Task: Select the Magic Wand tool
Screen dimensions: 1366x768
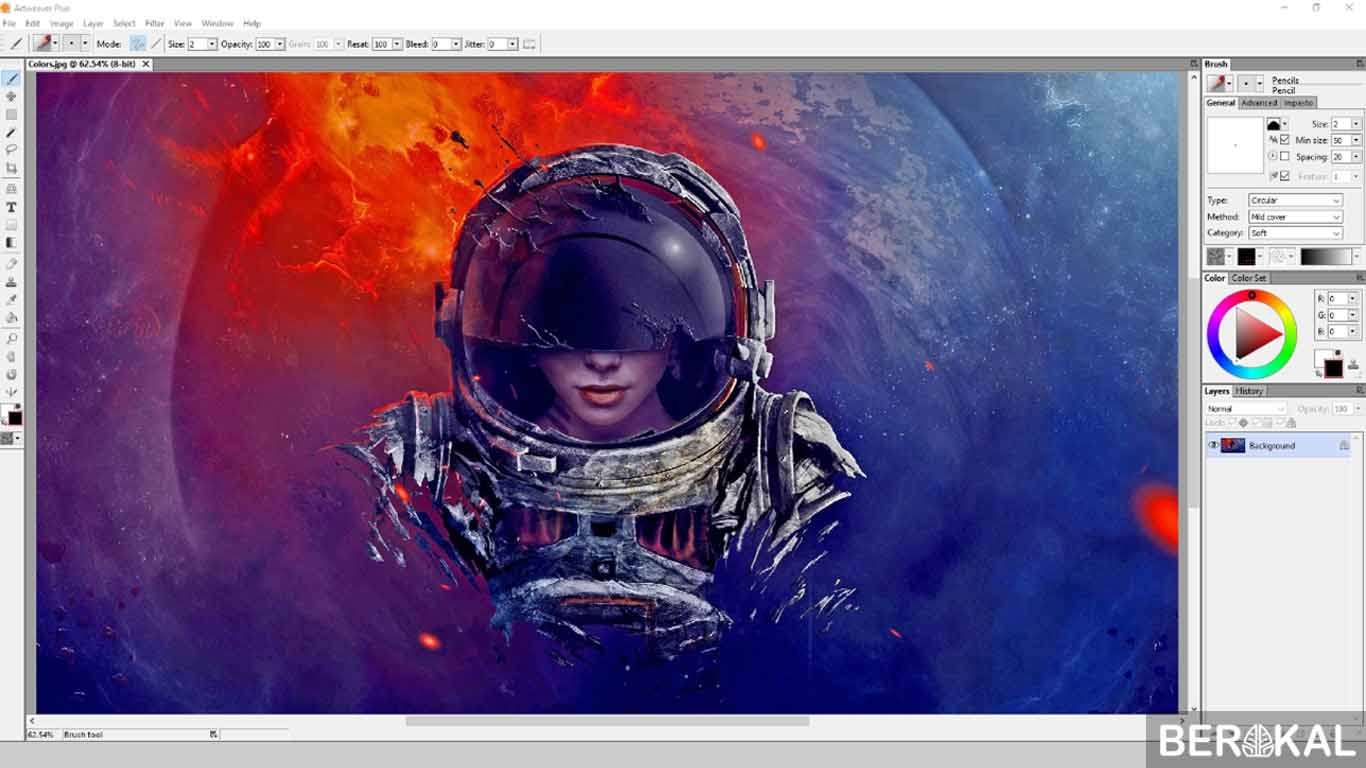Action: (x=11, y=132)
